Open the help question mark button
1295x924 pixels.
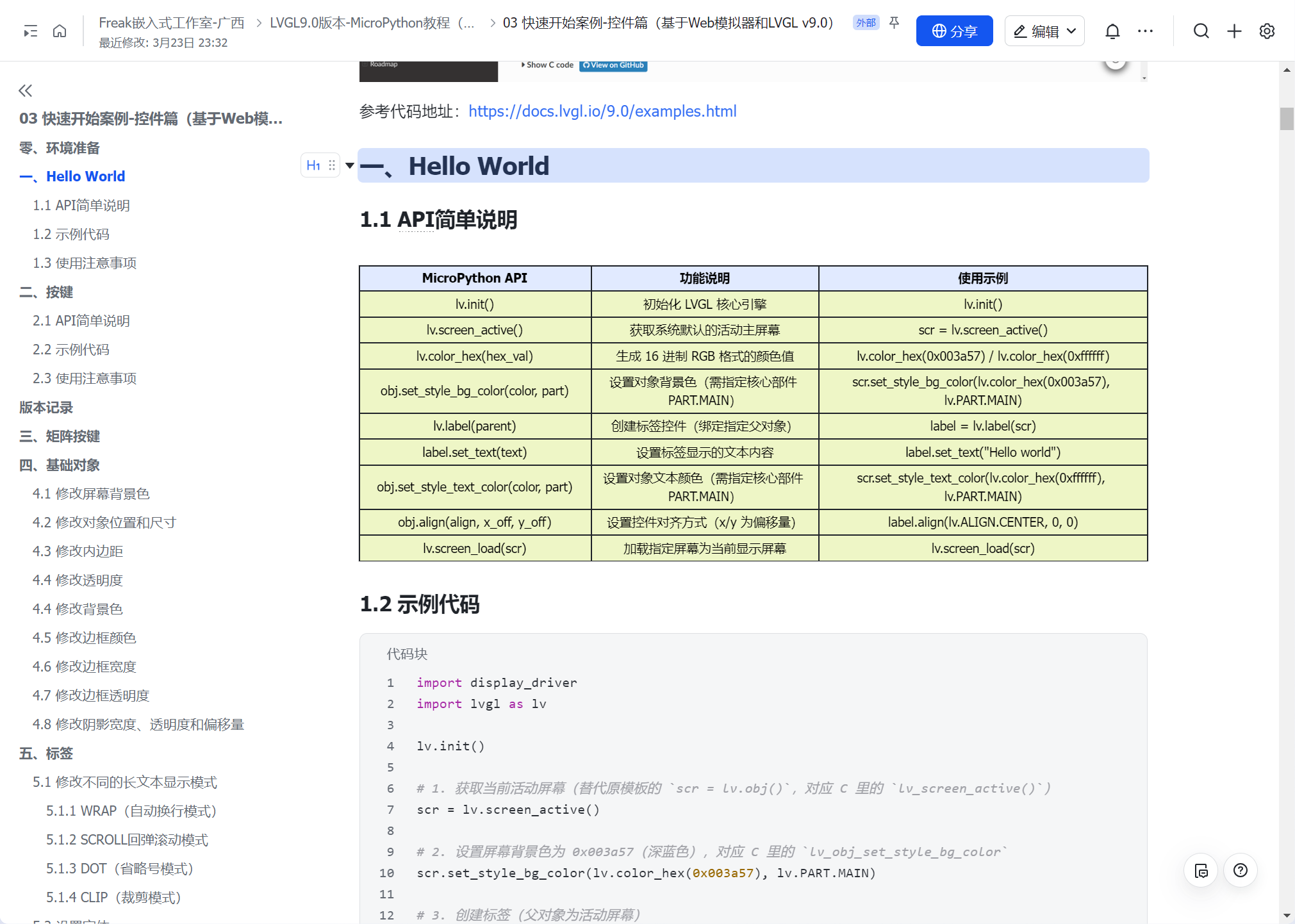[x=1240, y=870]
